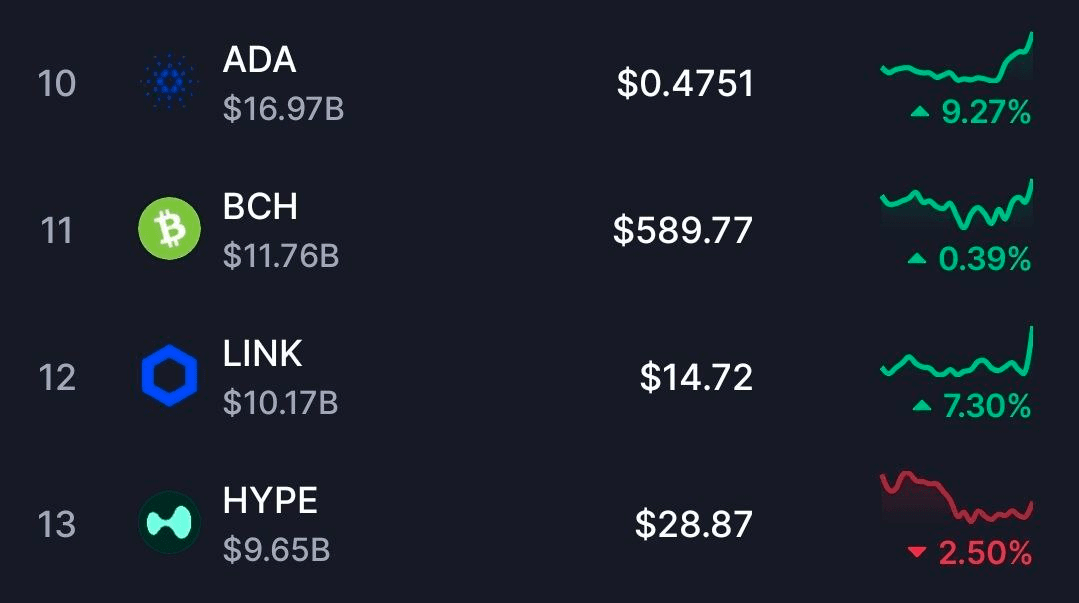The height and width of the screenshot is (603, 1079).
Task: Open the ADA ticker label
Action: click(258, 60)
